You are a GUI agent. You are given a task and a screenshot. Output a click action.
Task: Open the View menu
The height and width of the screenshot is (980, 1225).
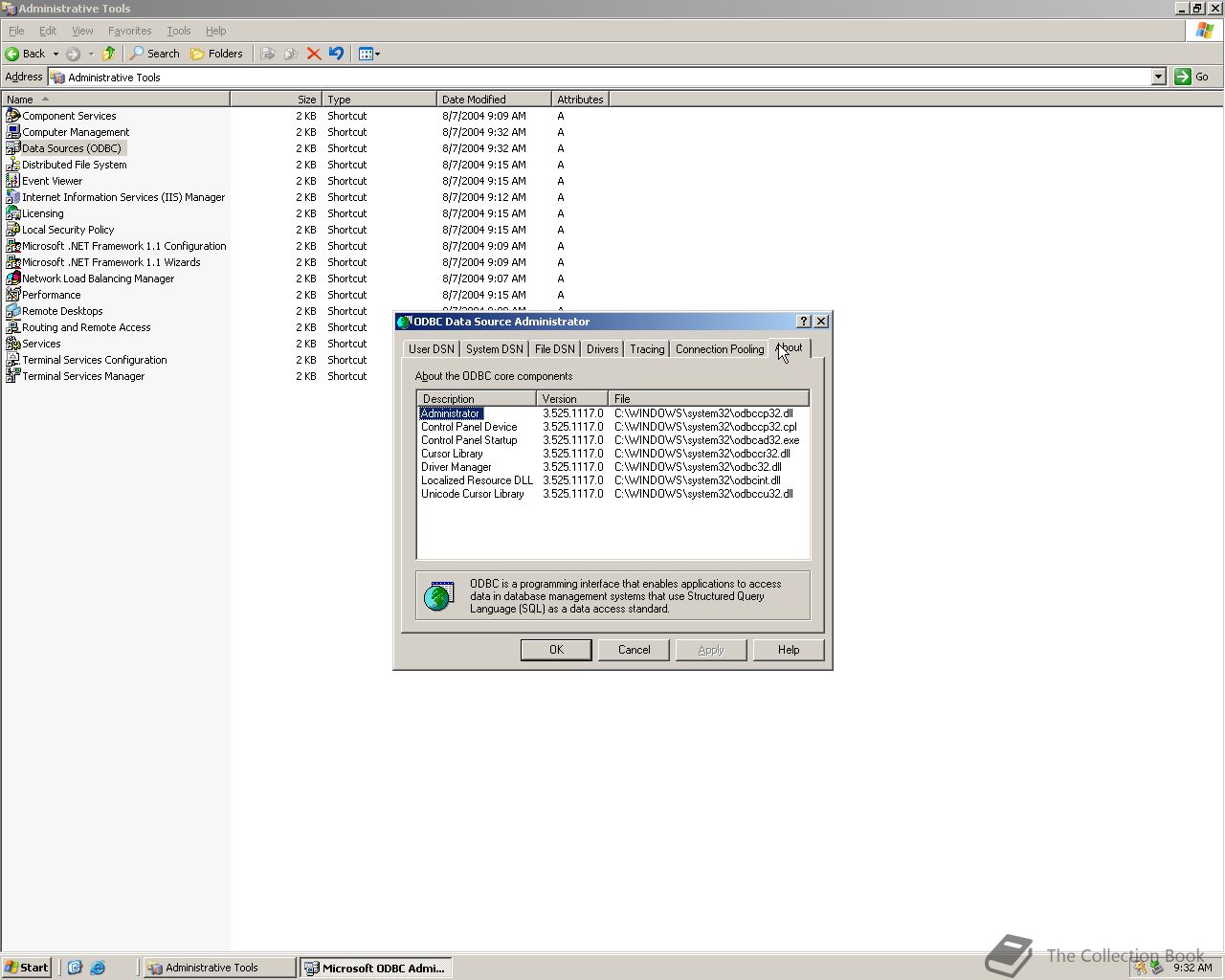point(82,31)
